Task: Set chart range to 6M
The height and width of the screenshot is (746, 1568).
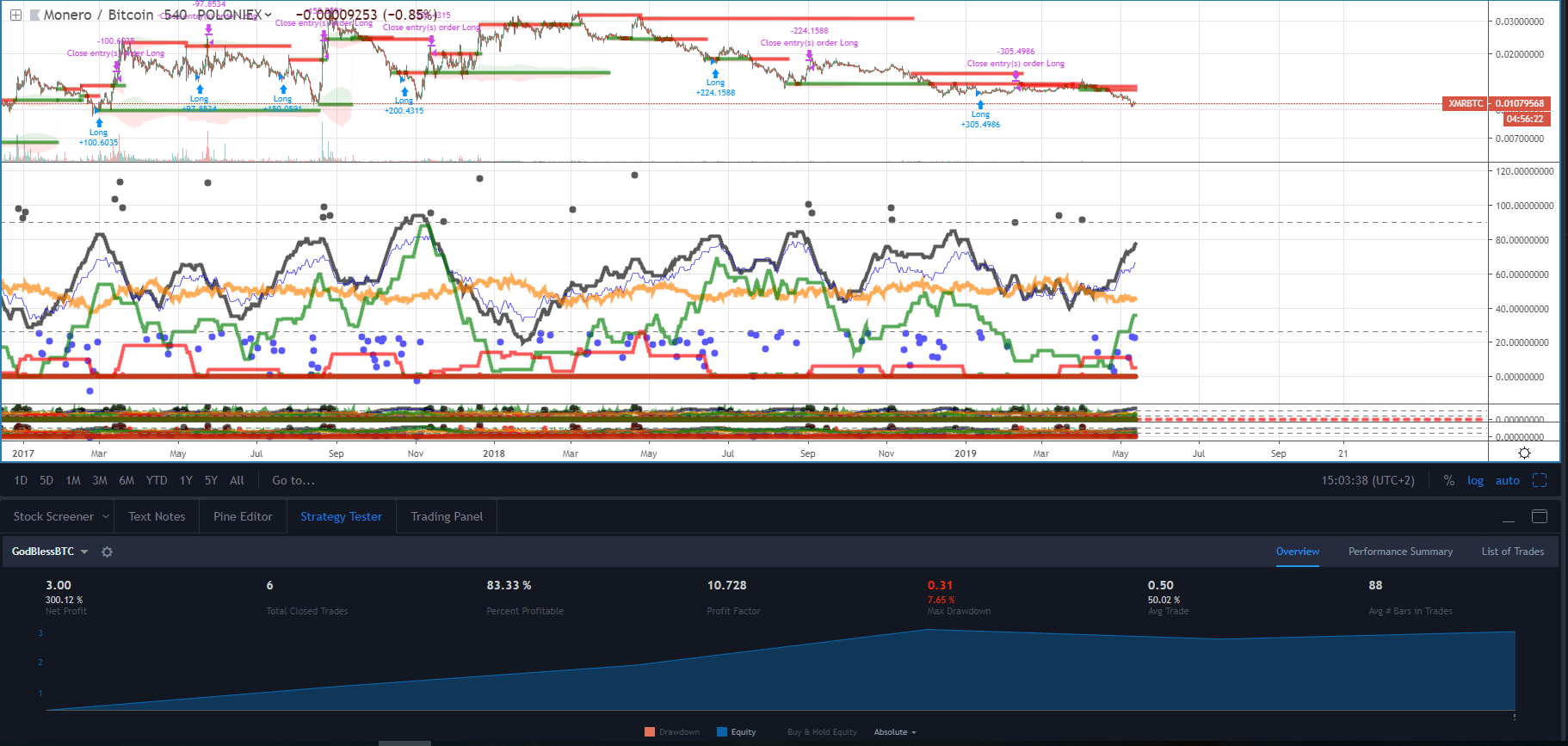Action: [x=127, y=480]
